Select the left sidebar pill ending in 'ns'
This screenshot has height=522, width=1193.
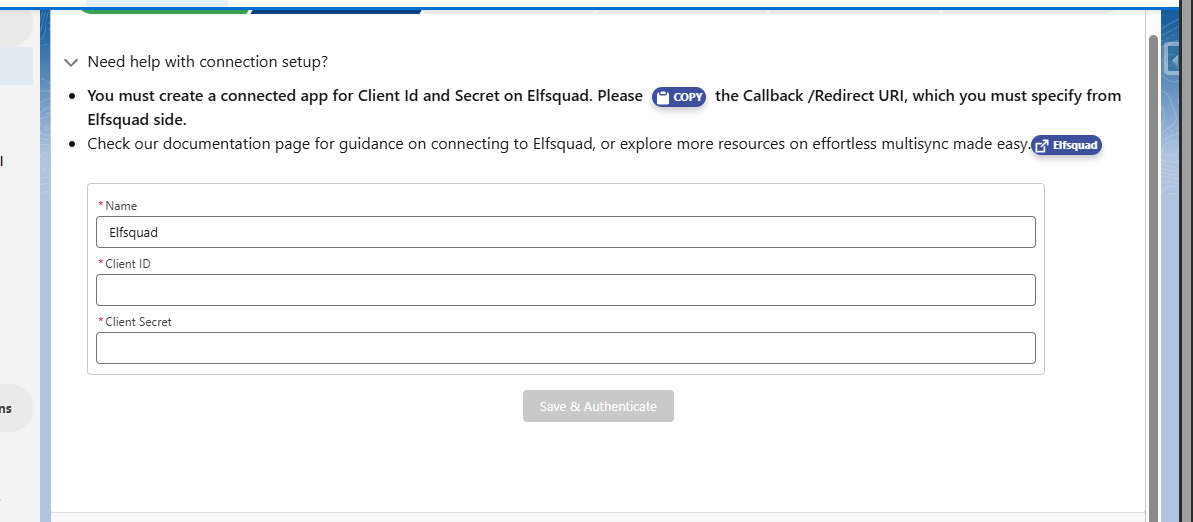coord(14,408)
